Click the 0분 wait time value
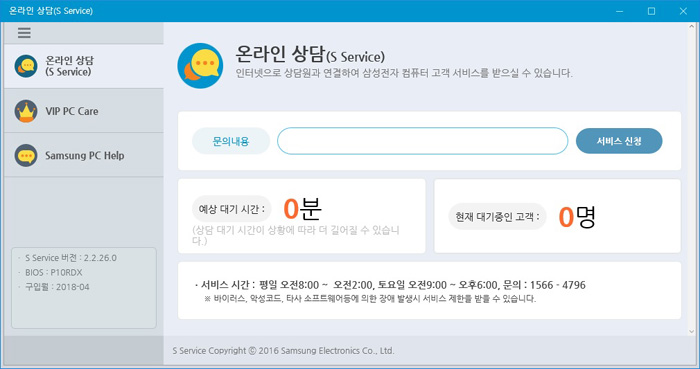This screenshot has width=700, height=369. click(x=302, y=209)
